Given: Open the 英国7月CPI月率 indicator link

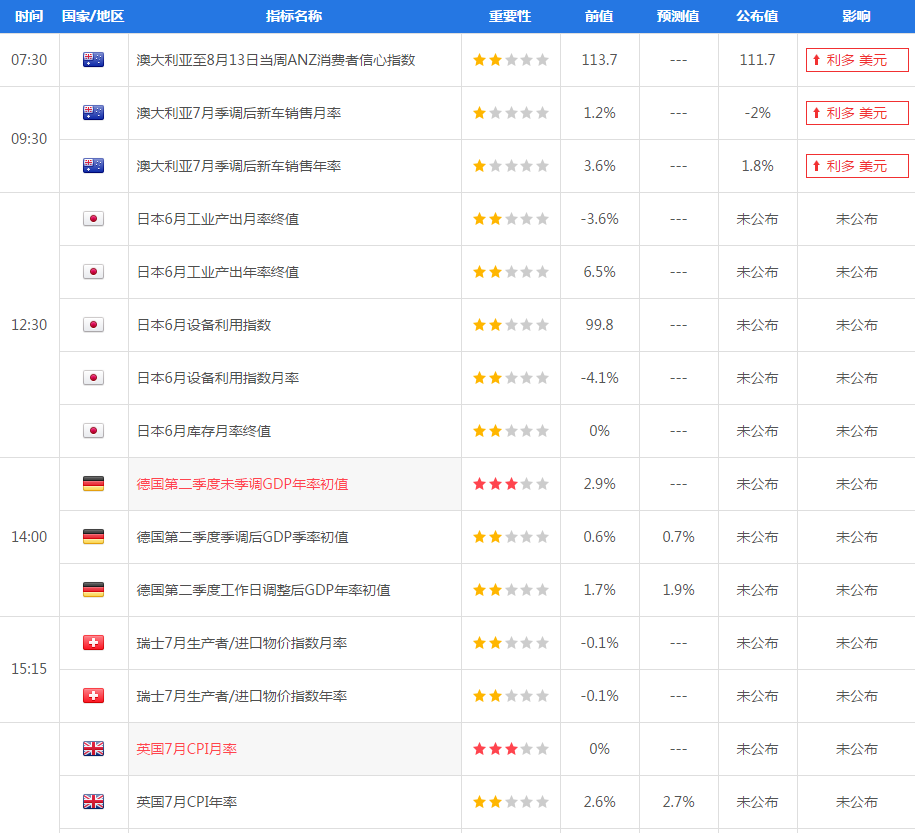Looking at the screenshot, I should click(187, 749).
